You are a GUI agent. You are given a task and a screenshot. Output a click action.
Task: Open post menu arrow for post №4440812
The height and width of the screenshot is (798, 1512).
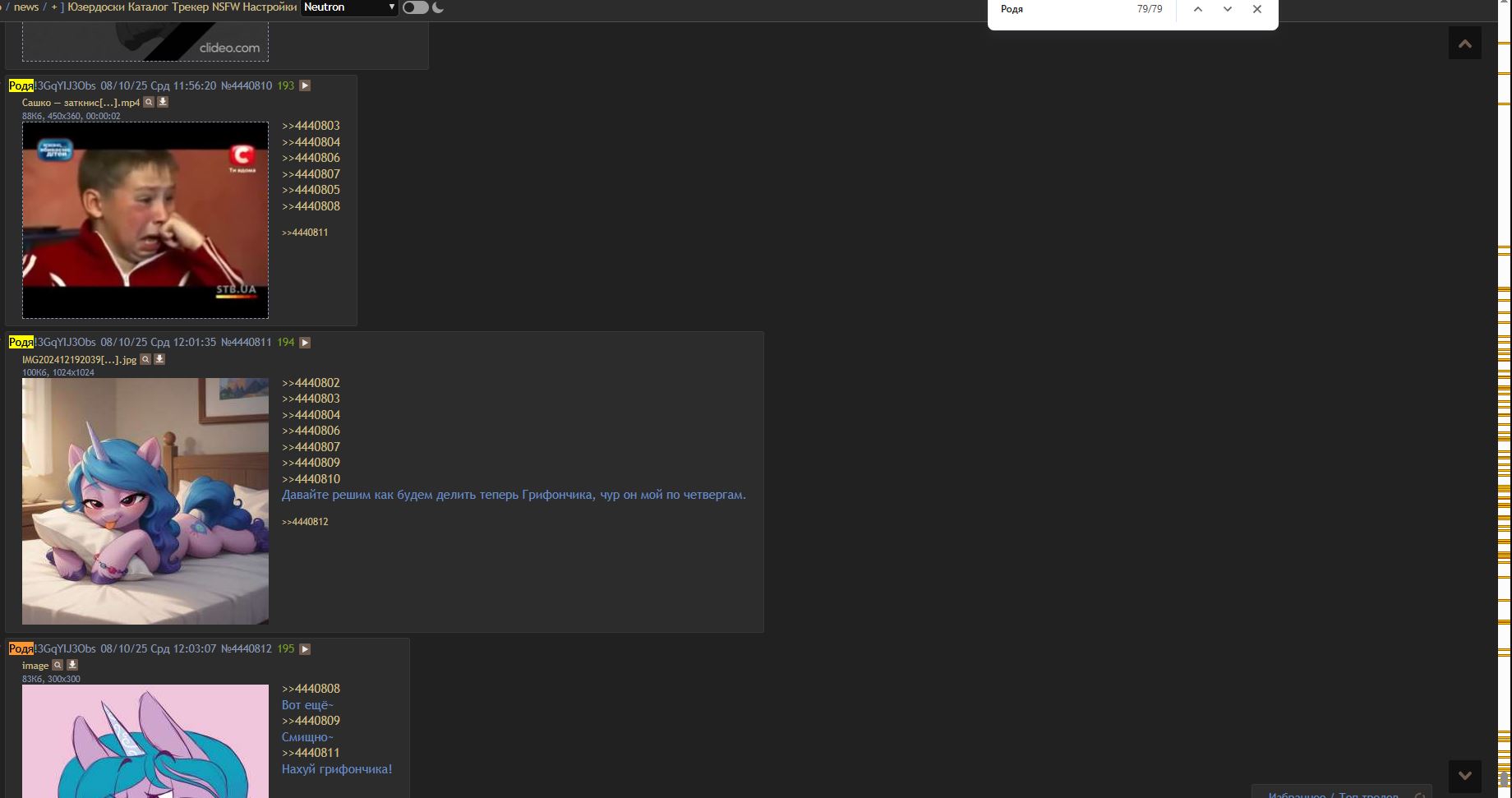(x=305, y=649)
